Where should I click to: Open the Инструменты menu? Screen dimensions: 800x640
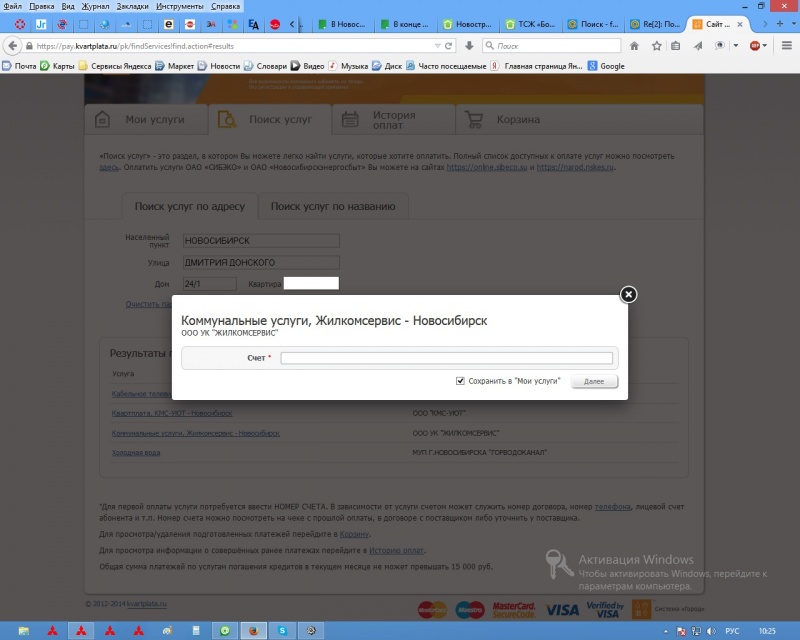click(x=180, y=6)
